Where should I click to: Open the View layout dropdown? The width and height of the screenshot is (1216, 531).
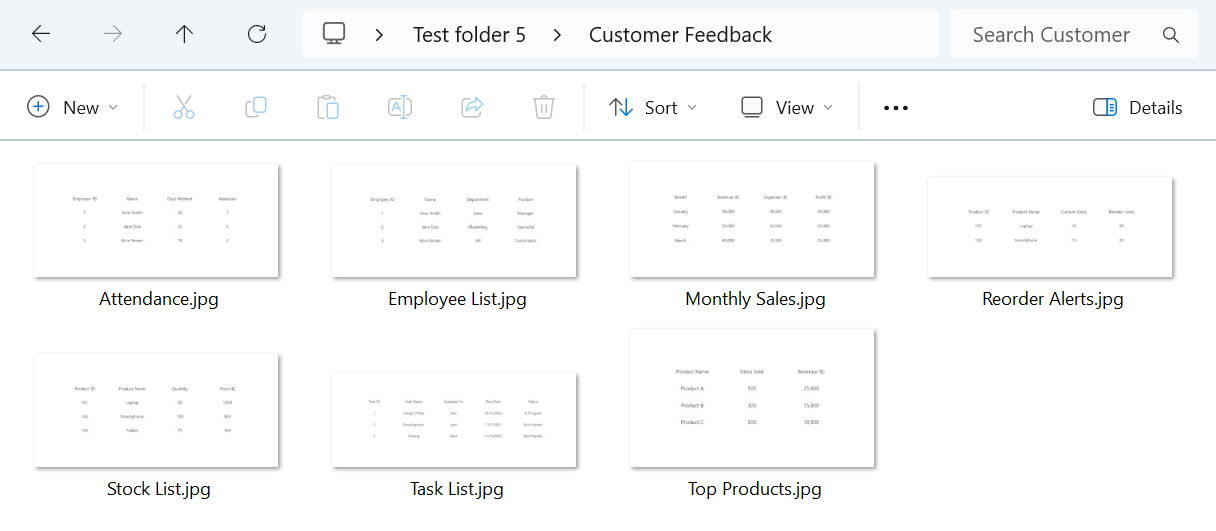[787, 107]
